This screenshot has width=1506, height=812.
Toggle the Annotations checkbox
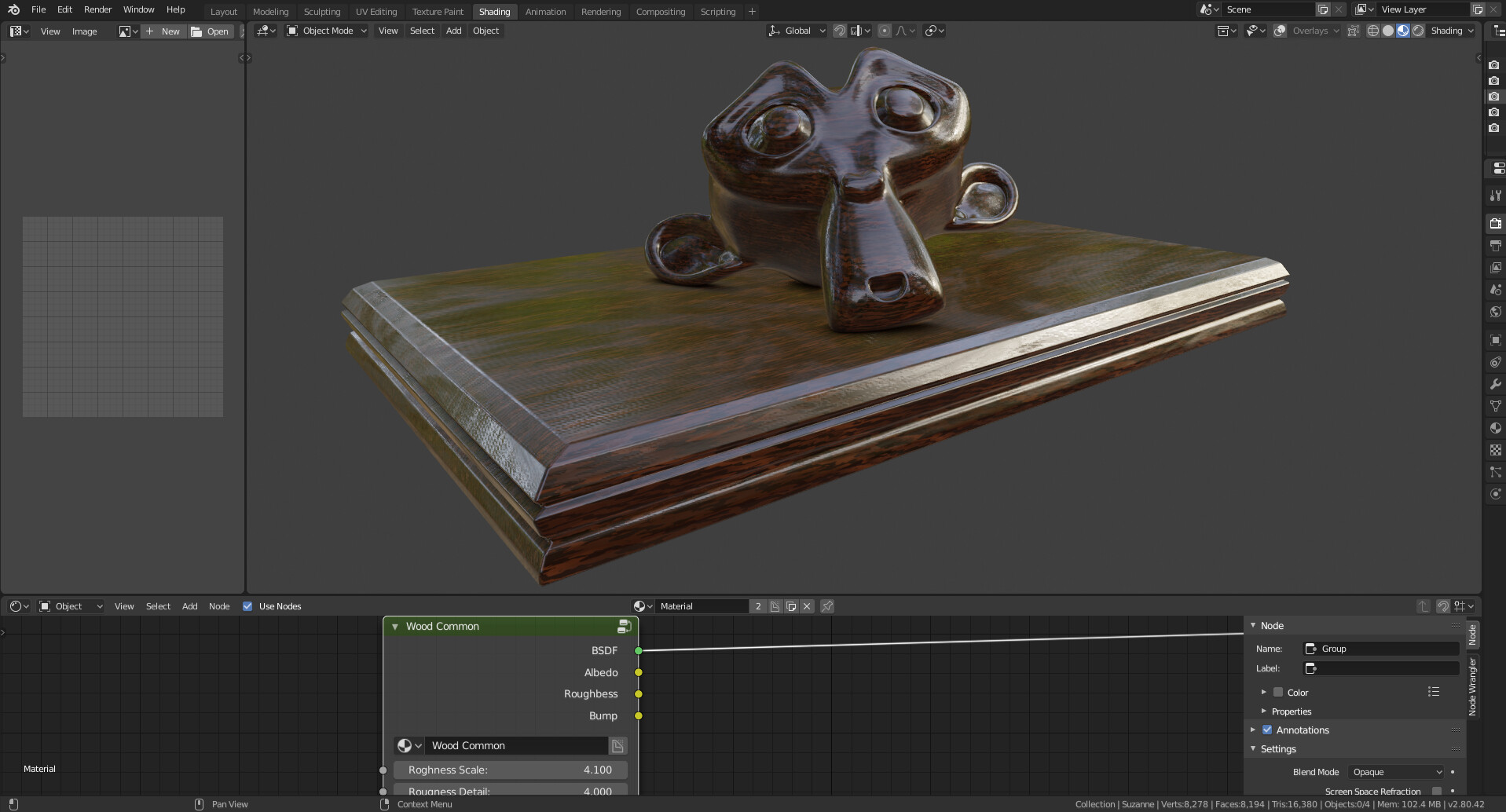1267,730
